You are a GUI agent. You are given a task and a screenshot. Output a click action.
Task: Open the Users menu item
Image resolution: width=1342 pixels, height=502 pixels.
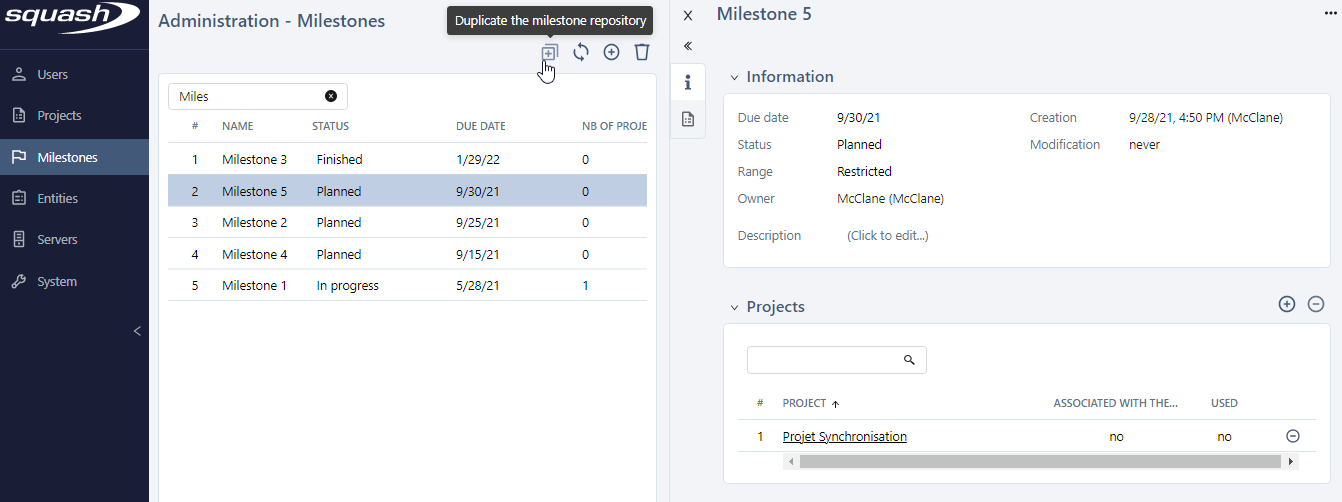[52, 74]
